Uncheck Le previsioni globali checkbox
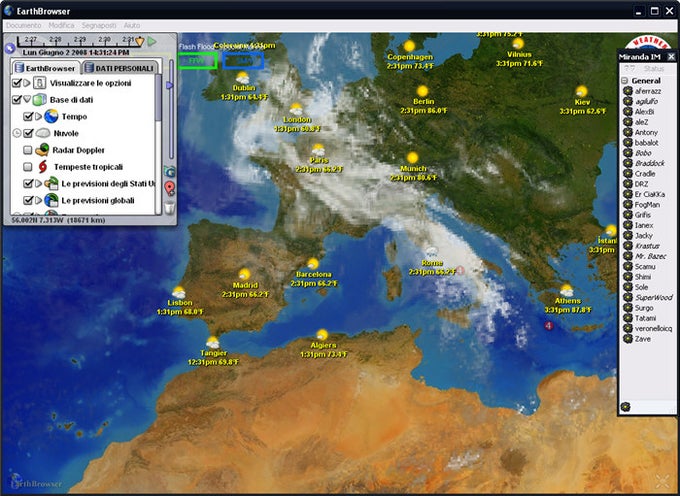 (x=28, y=200)
